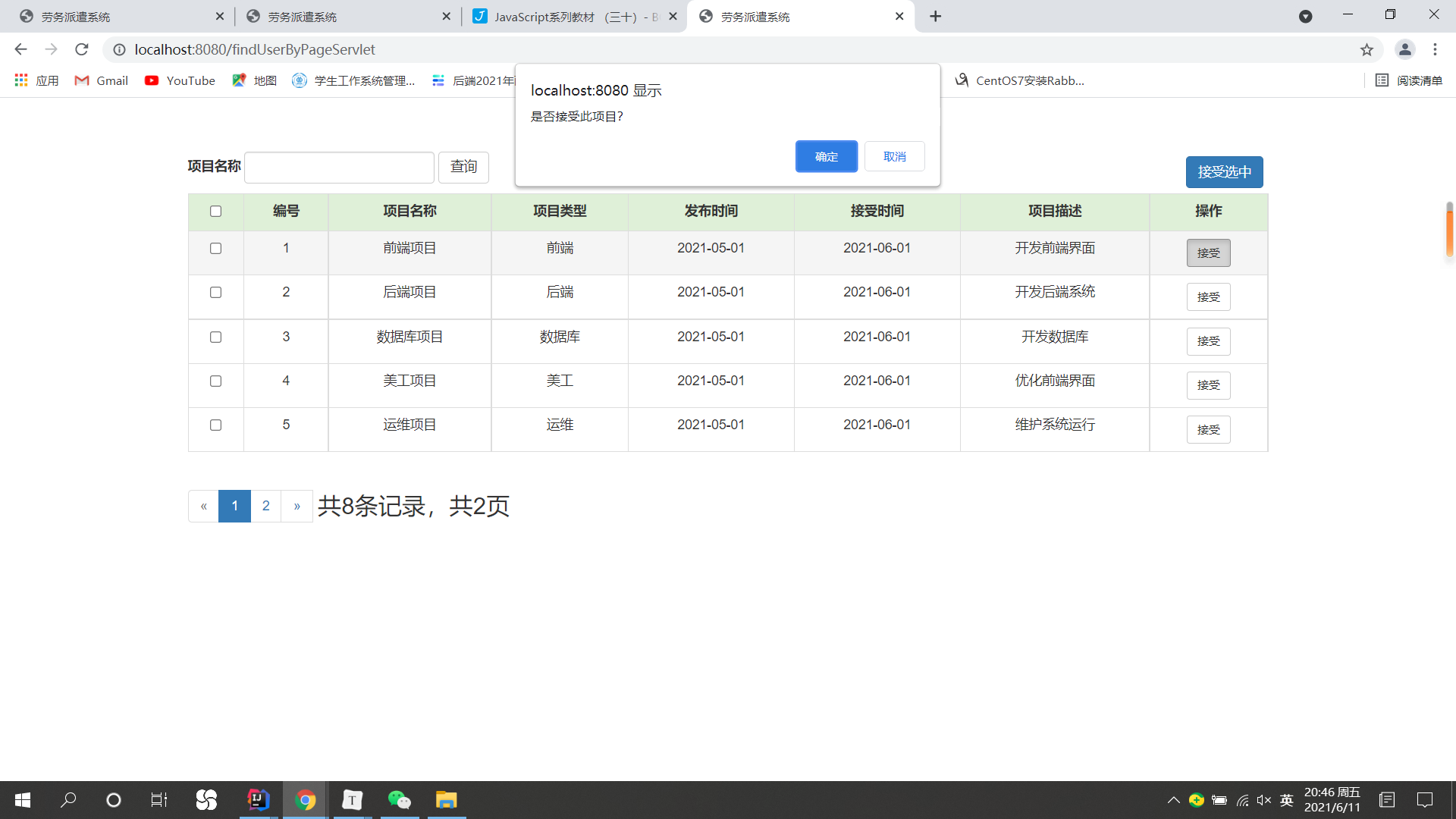1456x819 pixels.
Task: Expand hidden system tray icons
Action: 1173,800
